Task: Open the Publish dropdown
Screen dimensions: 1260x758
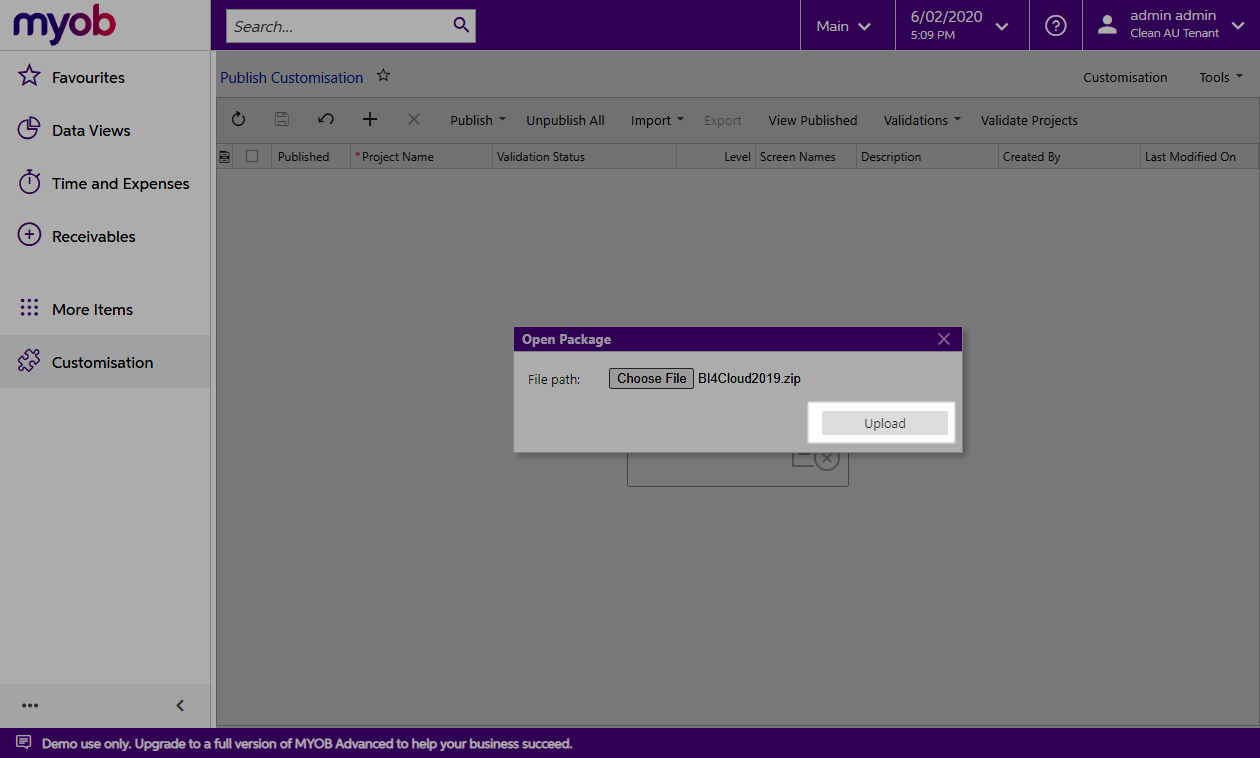Action: [x=478, y=120]
